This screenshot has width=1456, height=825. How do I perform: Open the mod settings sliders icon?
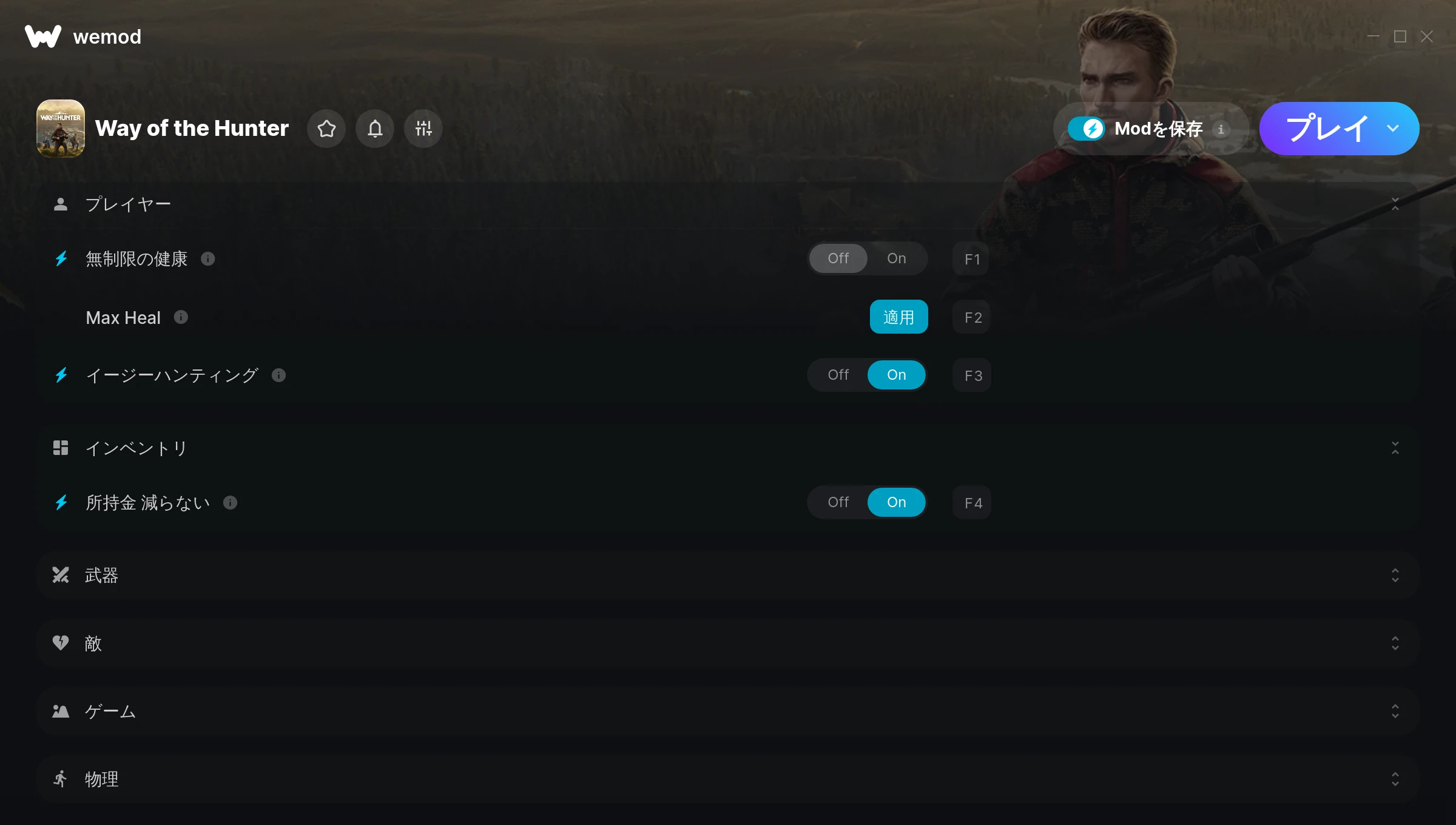423,129
